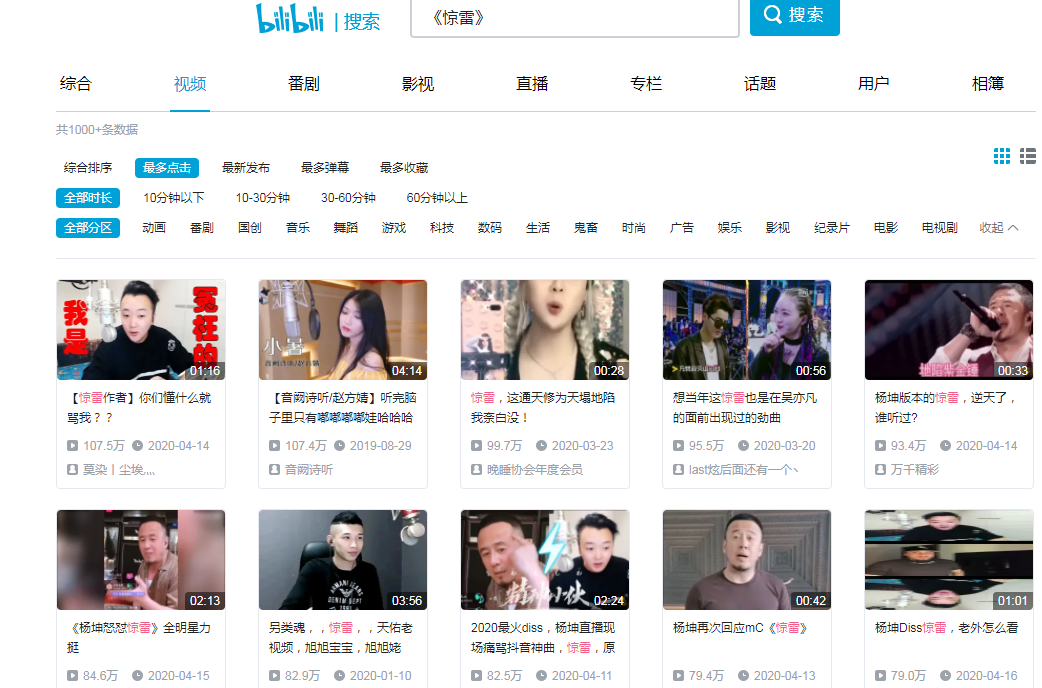Open title 【音阙诗听/赵方婧】听完脑子里只有嘟嘟
Viewport: 1042px width, 688px height.
[x=342, y=407]
